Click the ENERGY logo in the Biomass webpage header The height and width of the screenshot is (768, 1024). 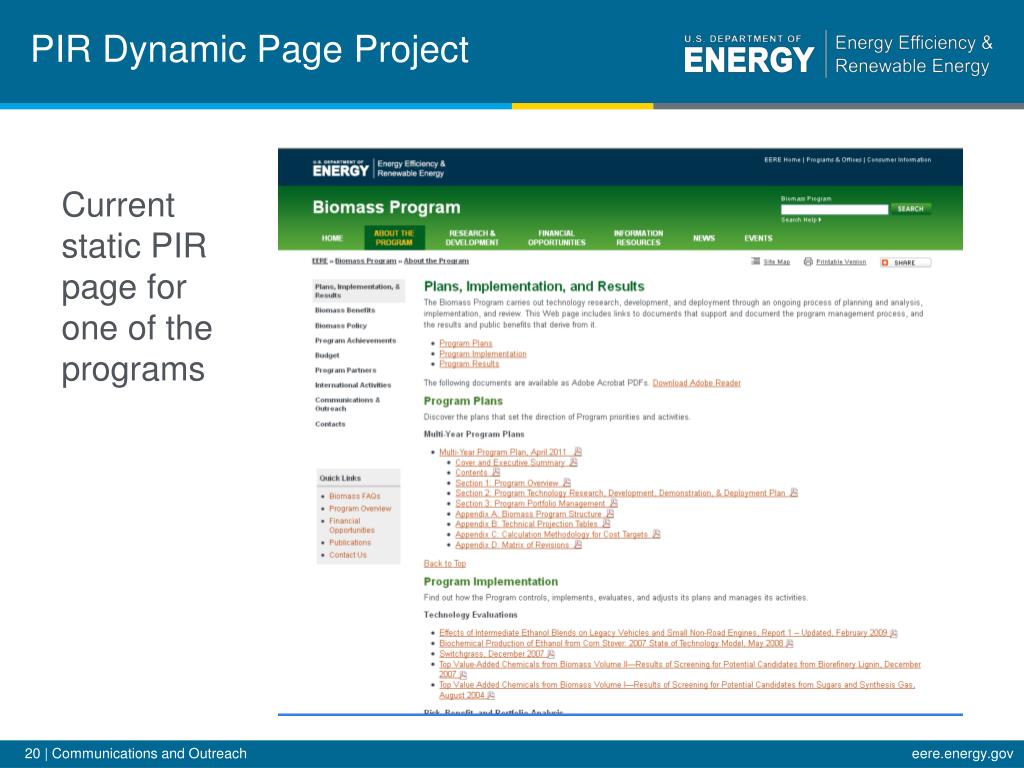(340, 168)
